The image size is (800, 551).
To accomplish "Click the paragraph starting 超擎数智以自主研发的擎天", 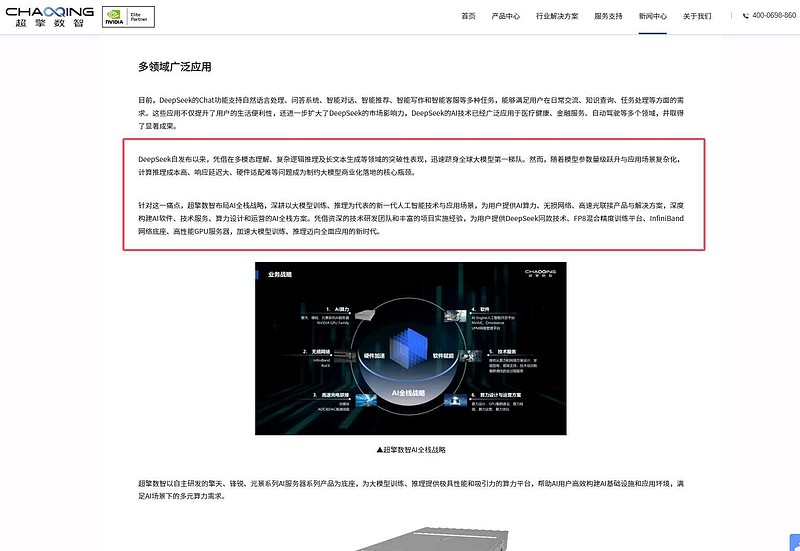I will pyautogui.click(x=411, y=489).
